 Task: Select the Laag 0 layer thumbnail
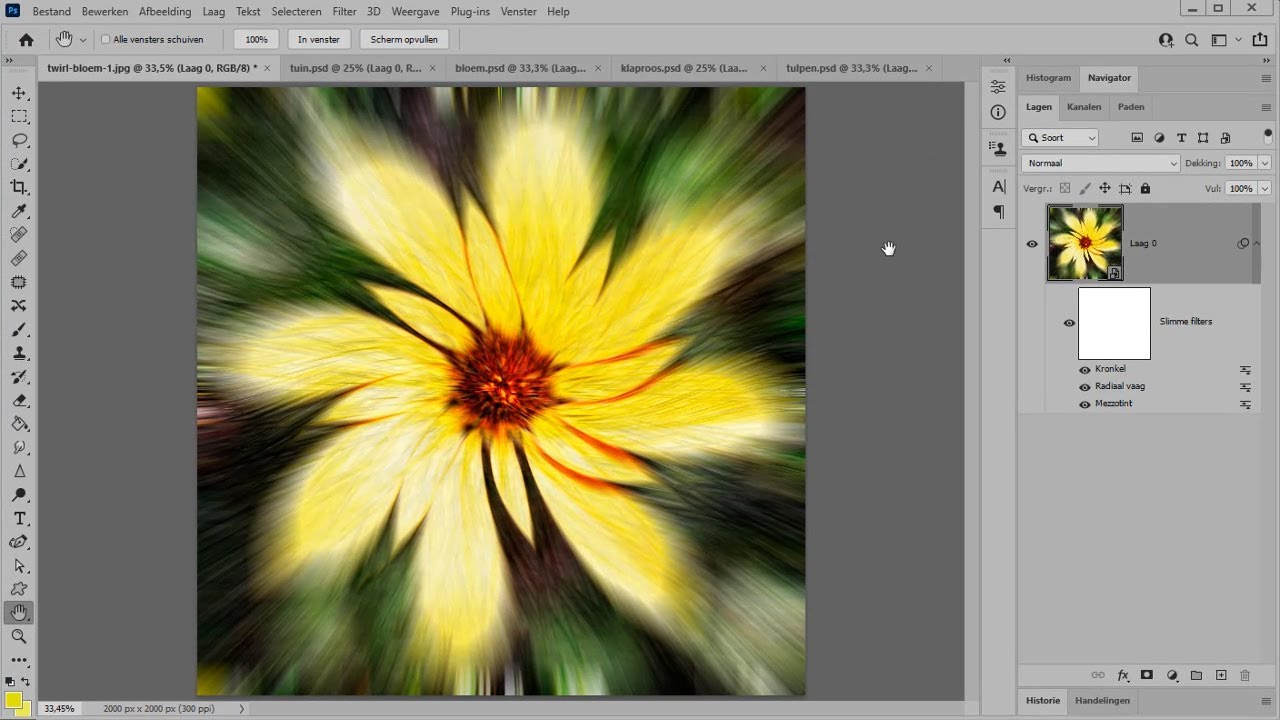click(1085, 243)
